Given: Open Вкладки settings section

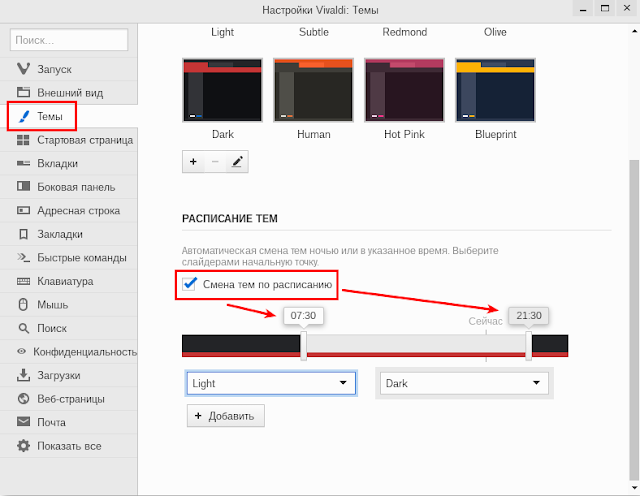Looking at the screenshot, I should 69,163.
